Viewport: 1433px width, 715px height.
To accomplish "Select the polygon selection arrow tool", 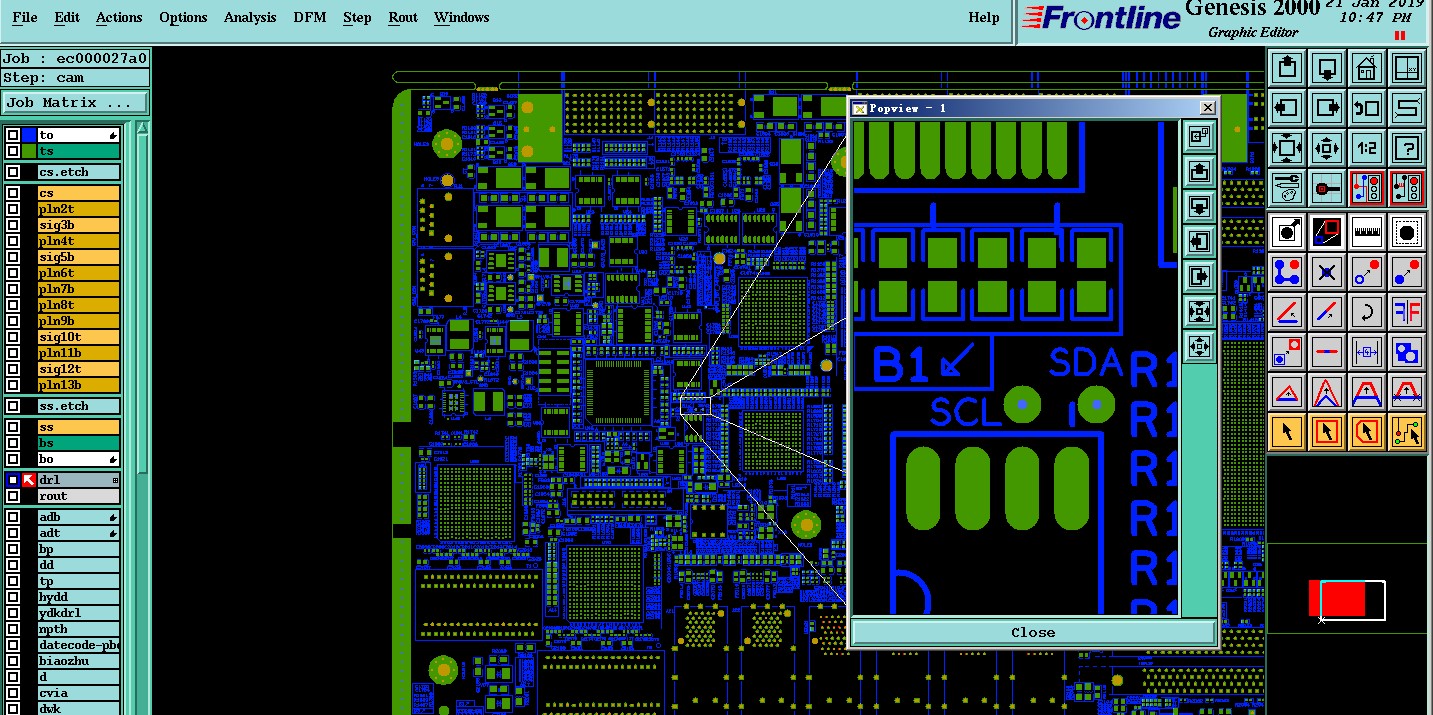I will pyautogui.click(x=1367, y=431).
